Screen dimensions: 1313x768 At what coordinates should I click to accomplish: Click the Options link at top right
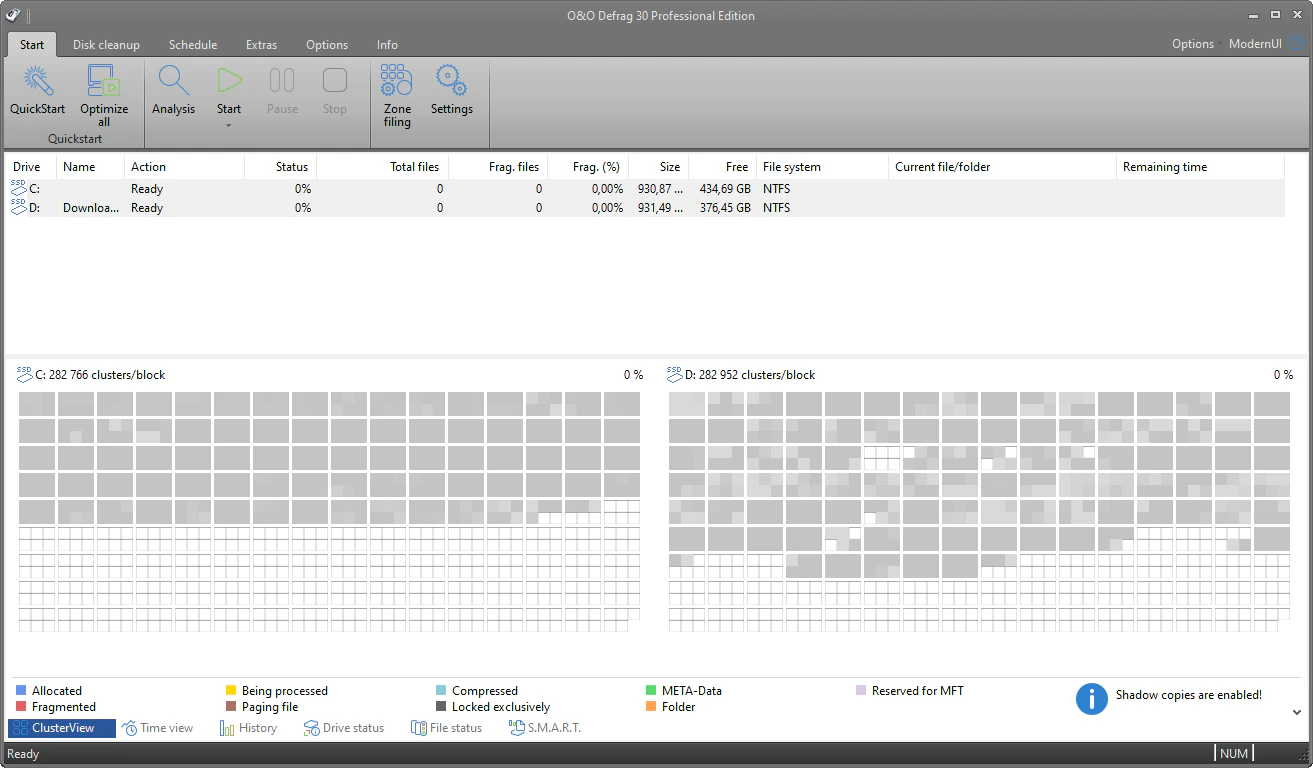1192,44
